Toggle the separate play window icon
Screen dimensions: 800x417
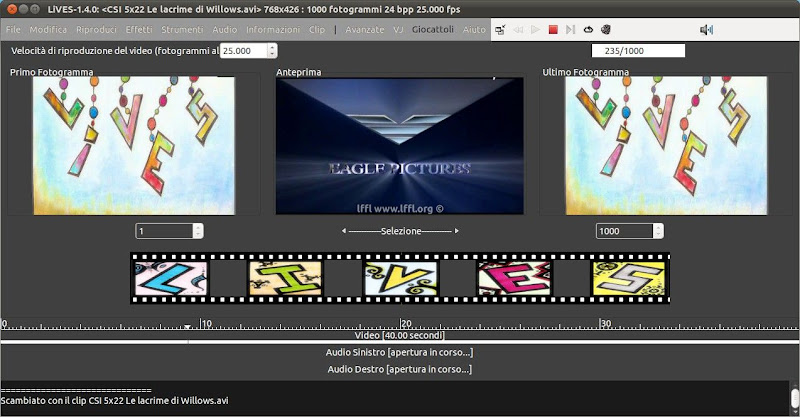(500, 30)
